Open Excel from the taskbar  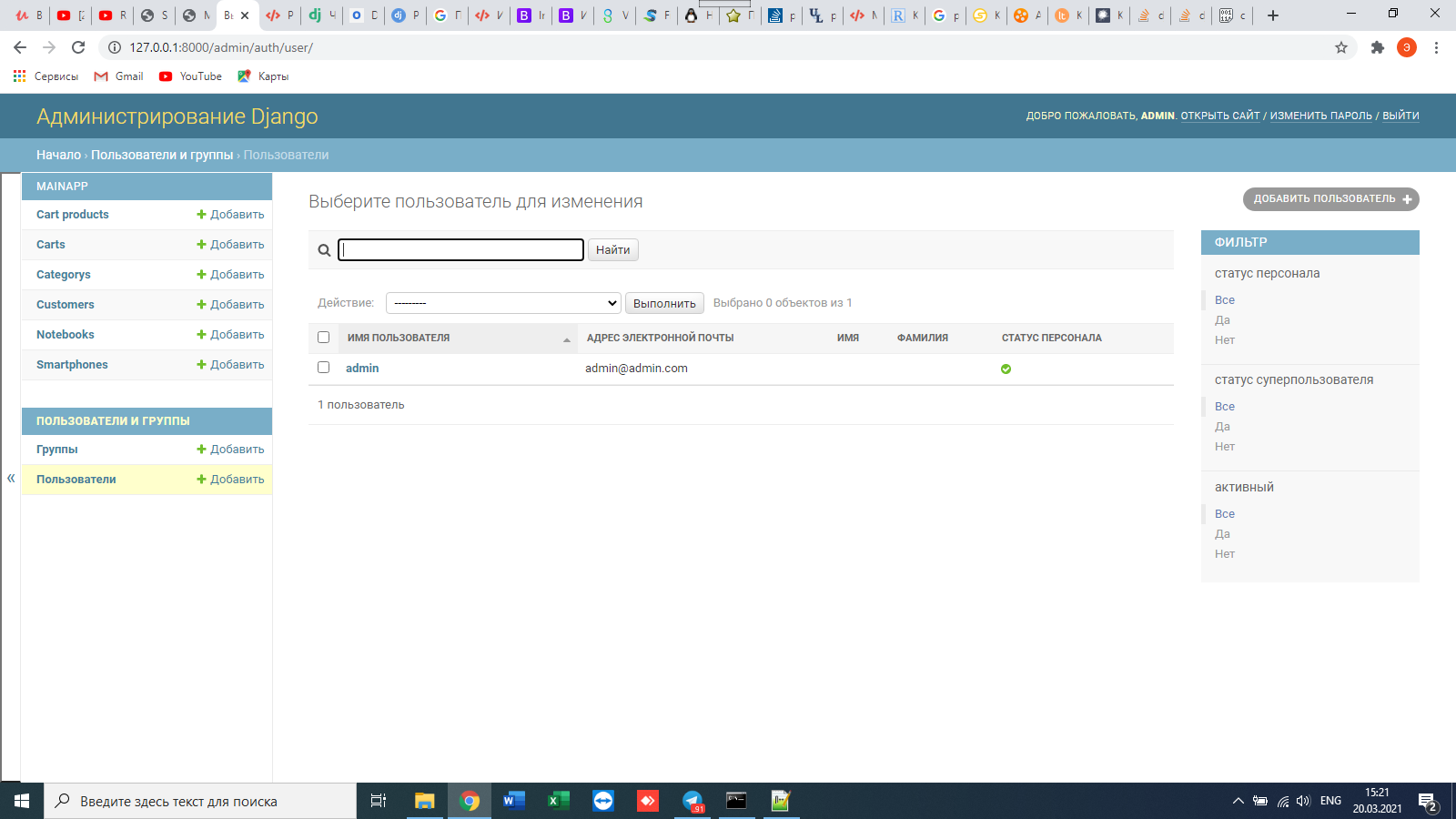559,801
